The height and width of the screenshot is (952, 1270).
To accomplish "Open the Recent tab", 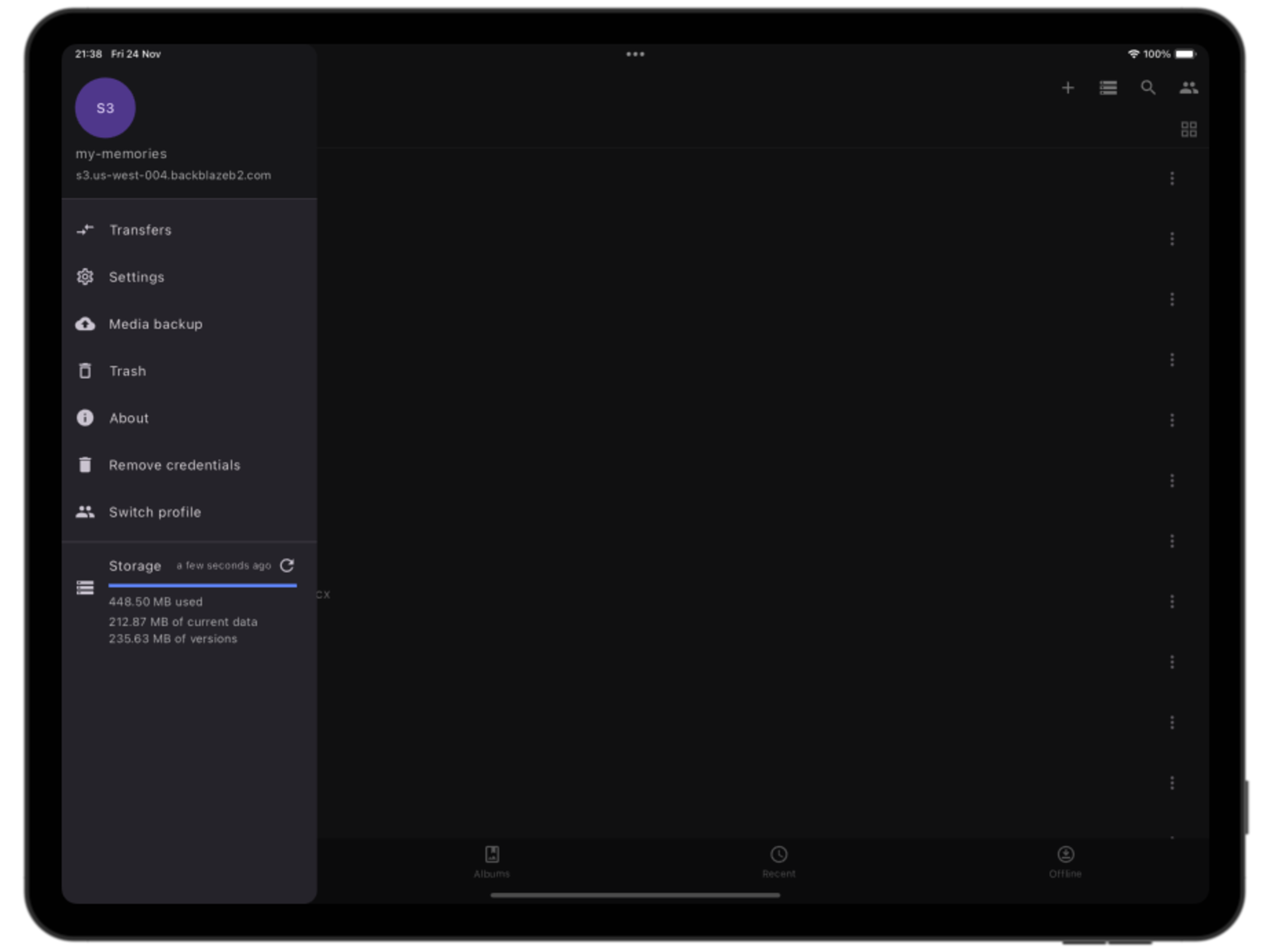I will tap(779, 863).
